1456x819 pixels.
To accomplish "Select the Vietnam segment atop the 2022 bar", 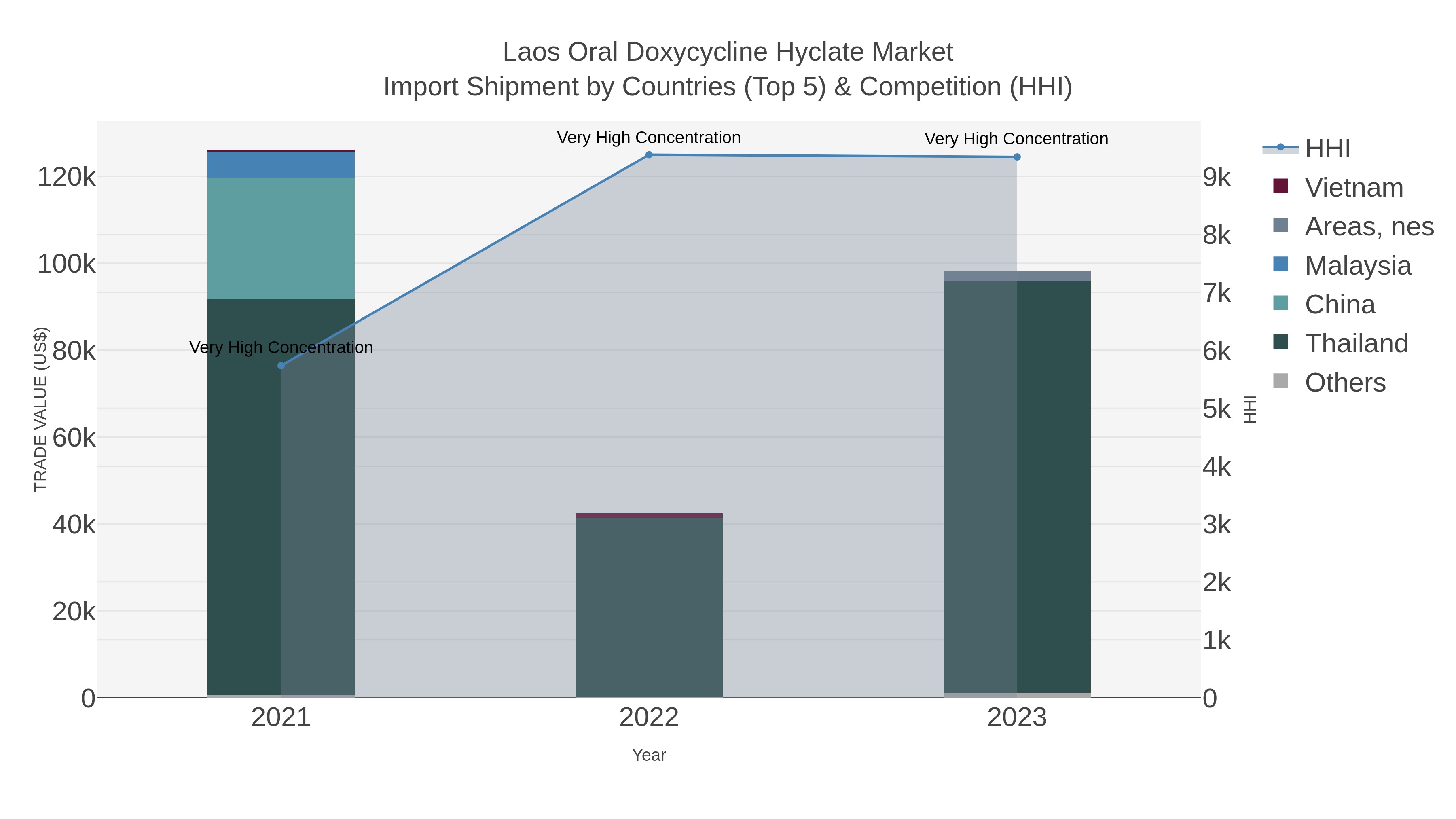I will 649,516.
